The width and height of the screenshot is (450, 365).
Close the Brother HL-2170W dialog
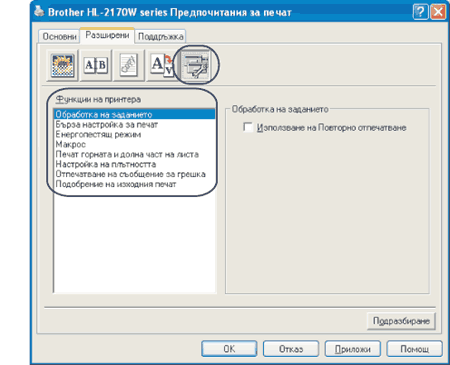(438, 12)
